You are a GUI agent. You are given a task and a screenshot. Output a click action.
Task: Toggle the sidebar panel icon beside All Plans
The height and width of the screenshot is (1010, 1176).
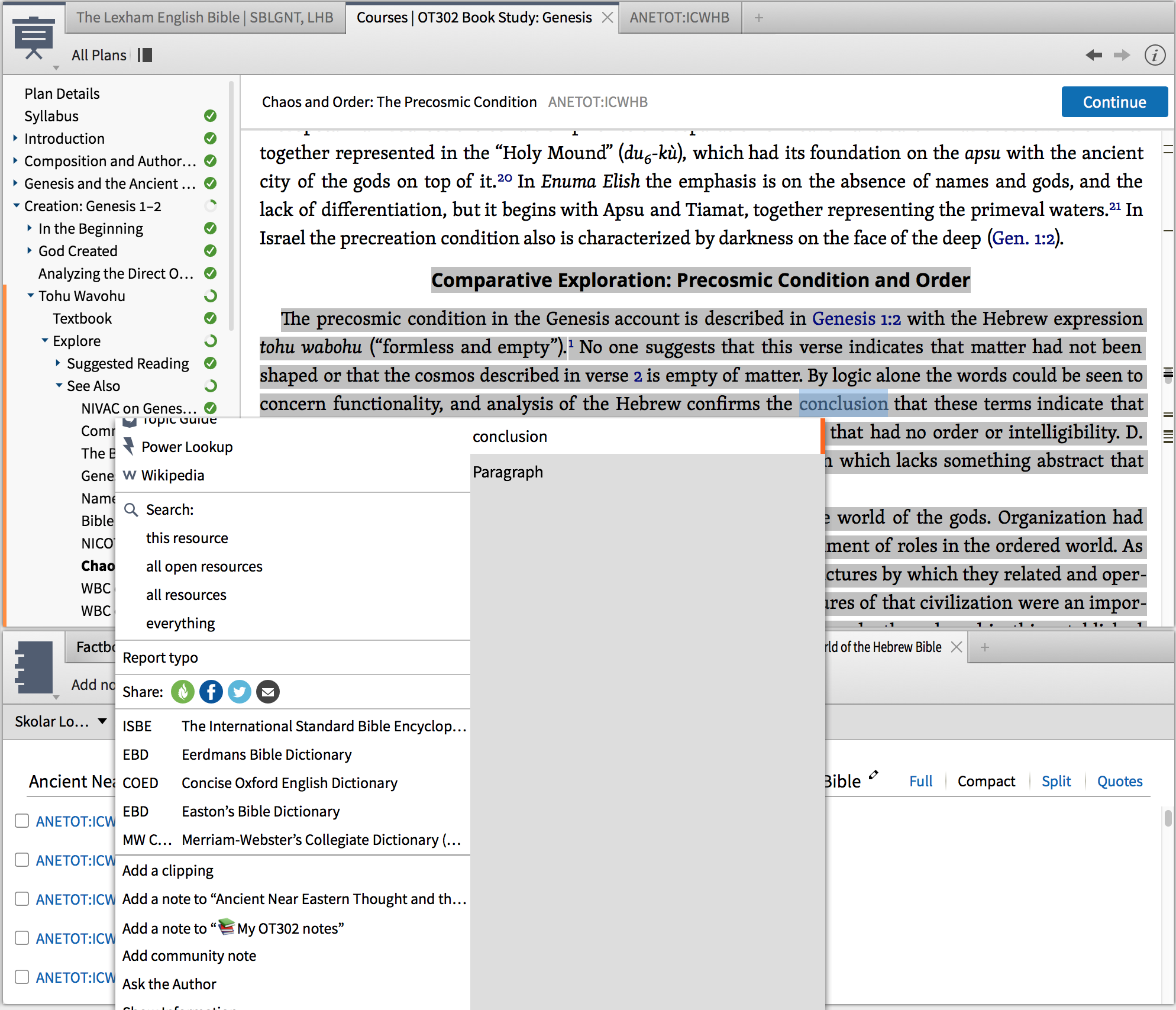(x=145, y=55)
